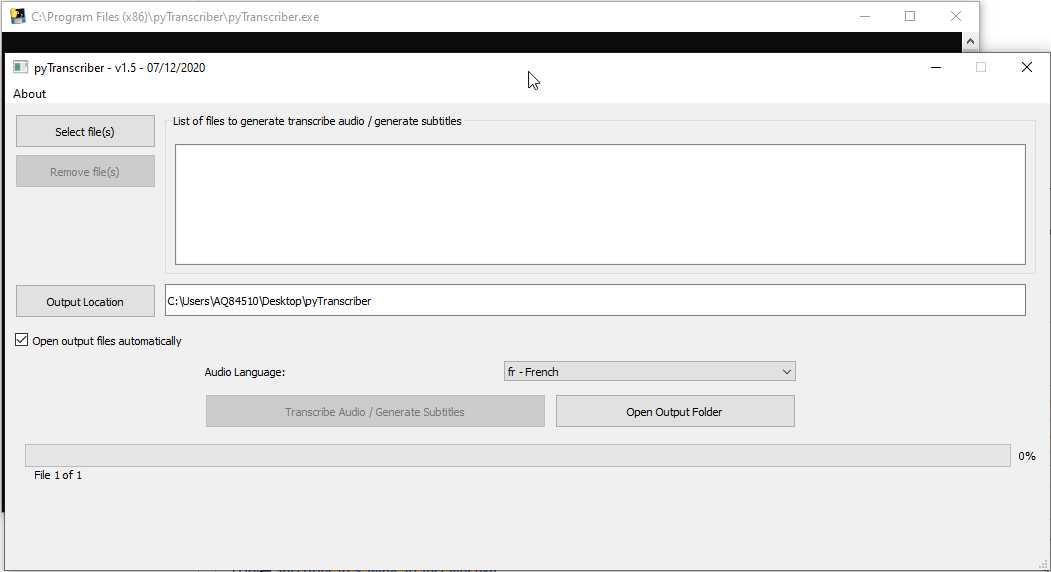The width and height of the screenshot is (1051, 572).
Task: Open the output folder
Action: (675, 412)
